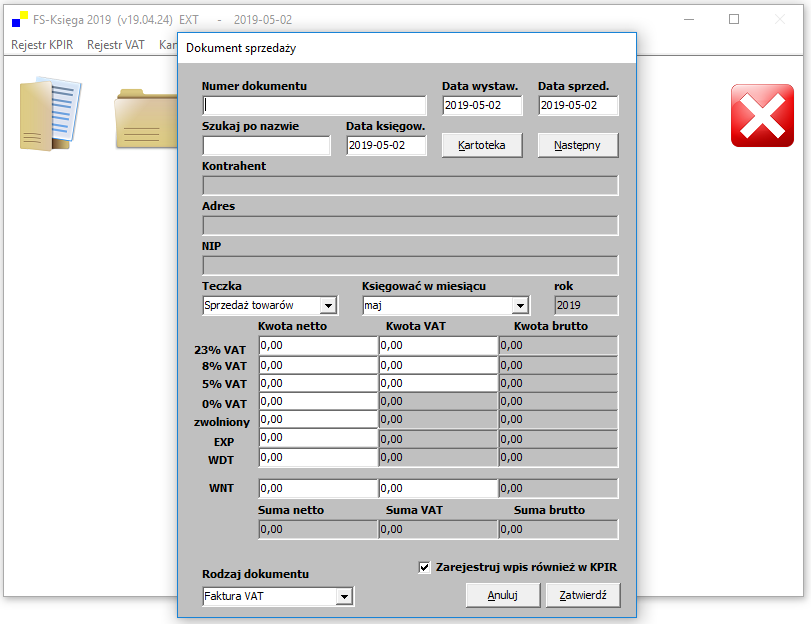Expand the Teczka dropdown 'Sprzedaż towarów'
Viewport: 811px width, 624px height.
pyautogui.click(x=328, y=306)
